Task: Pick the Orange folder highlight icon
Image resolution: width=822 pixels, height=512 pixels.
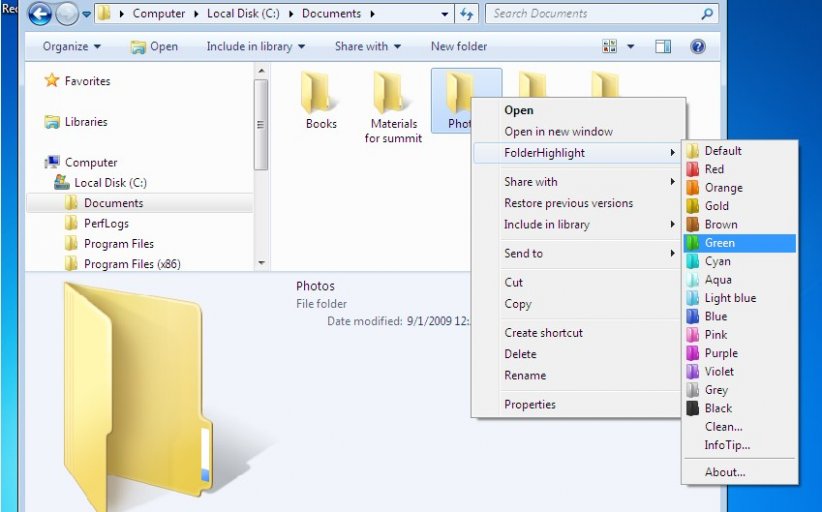Action: pos(693,188)
